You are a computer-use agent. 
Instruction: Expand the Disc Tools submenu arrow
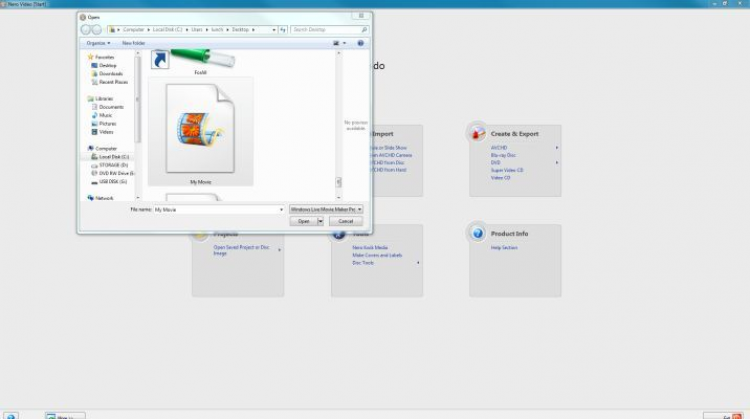418,263
